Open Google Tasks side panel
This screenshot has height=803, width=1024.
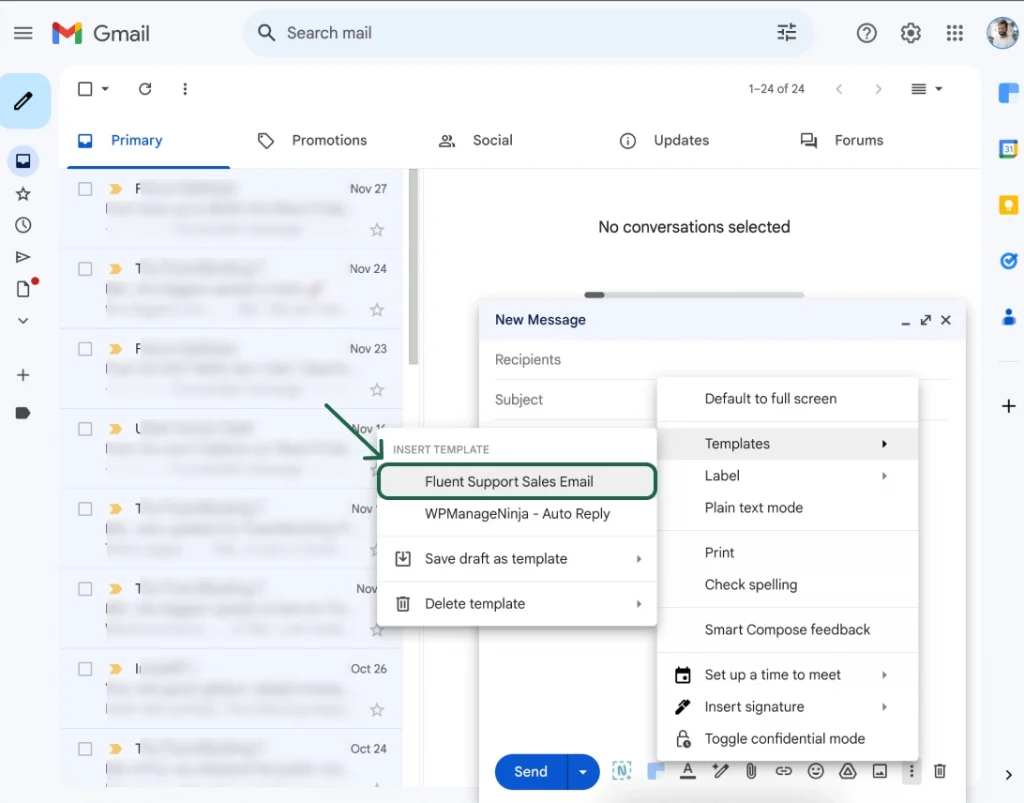click(1009, 261)
